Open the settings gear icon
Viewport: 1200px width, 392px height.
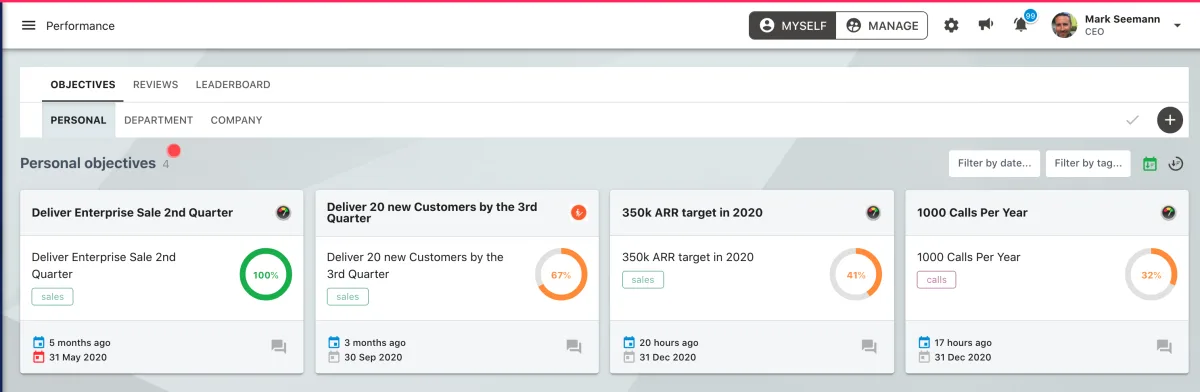click(951, 25)
